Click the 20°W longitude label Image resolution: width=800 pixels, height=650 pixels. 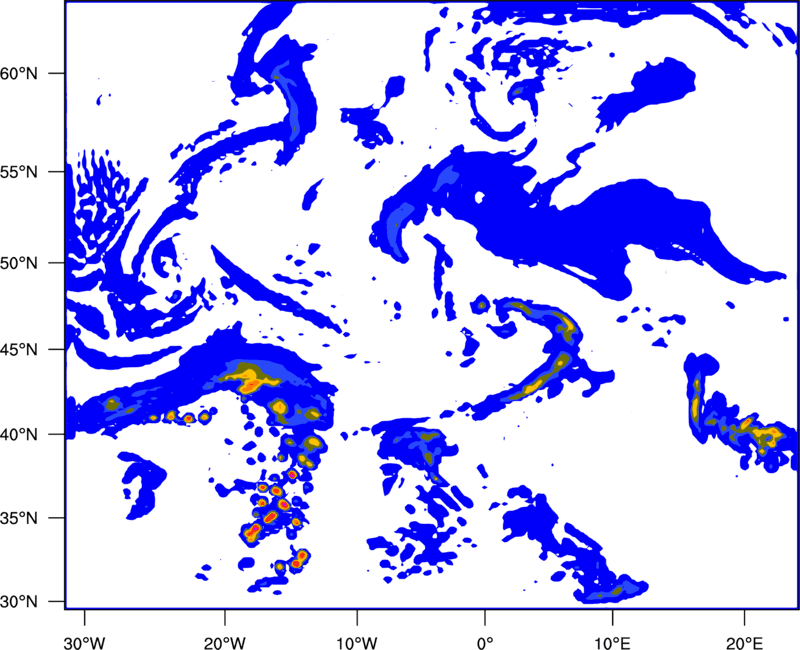click(225, 643)
